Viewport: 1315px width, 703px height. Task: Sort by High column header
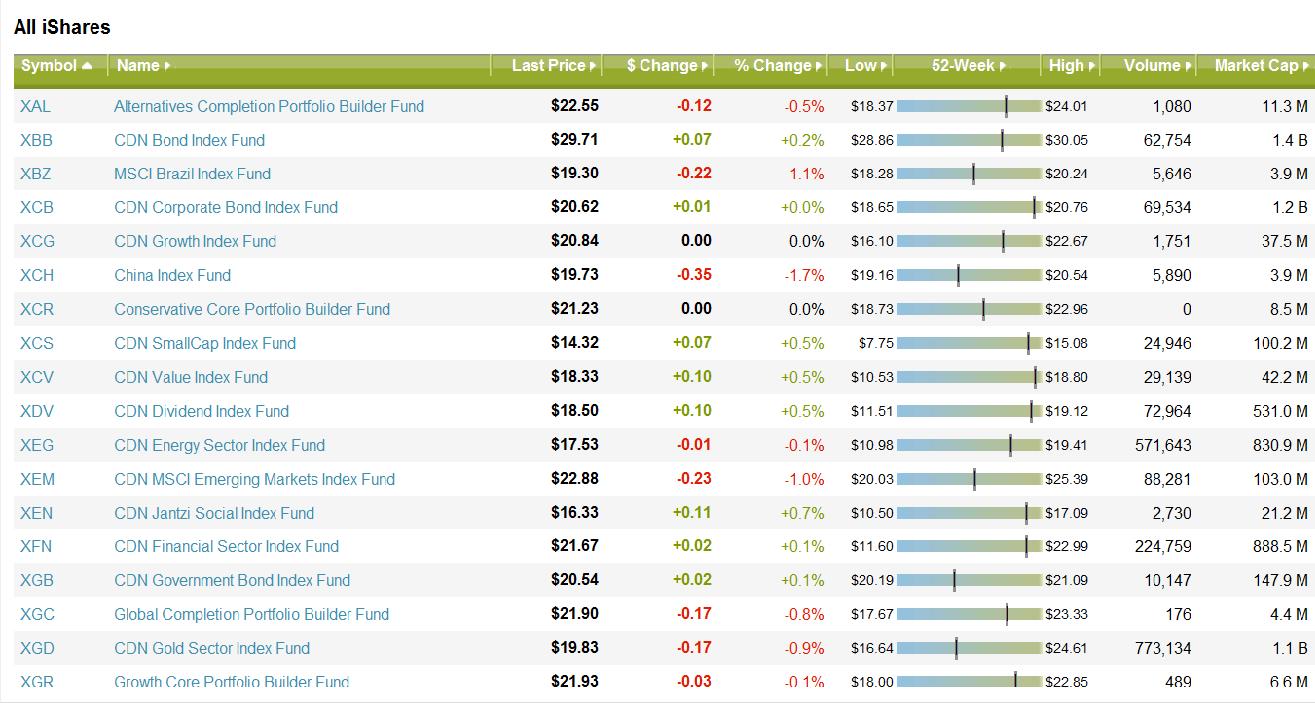[x=1071, y=65]
